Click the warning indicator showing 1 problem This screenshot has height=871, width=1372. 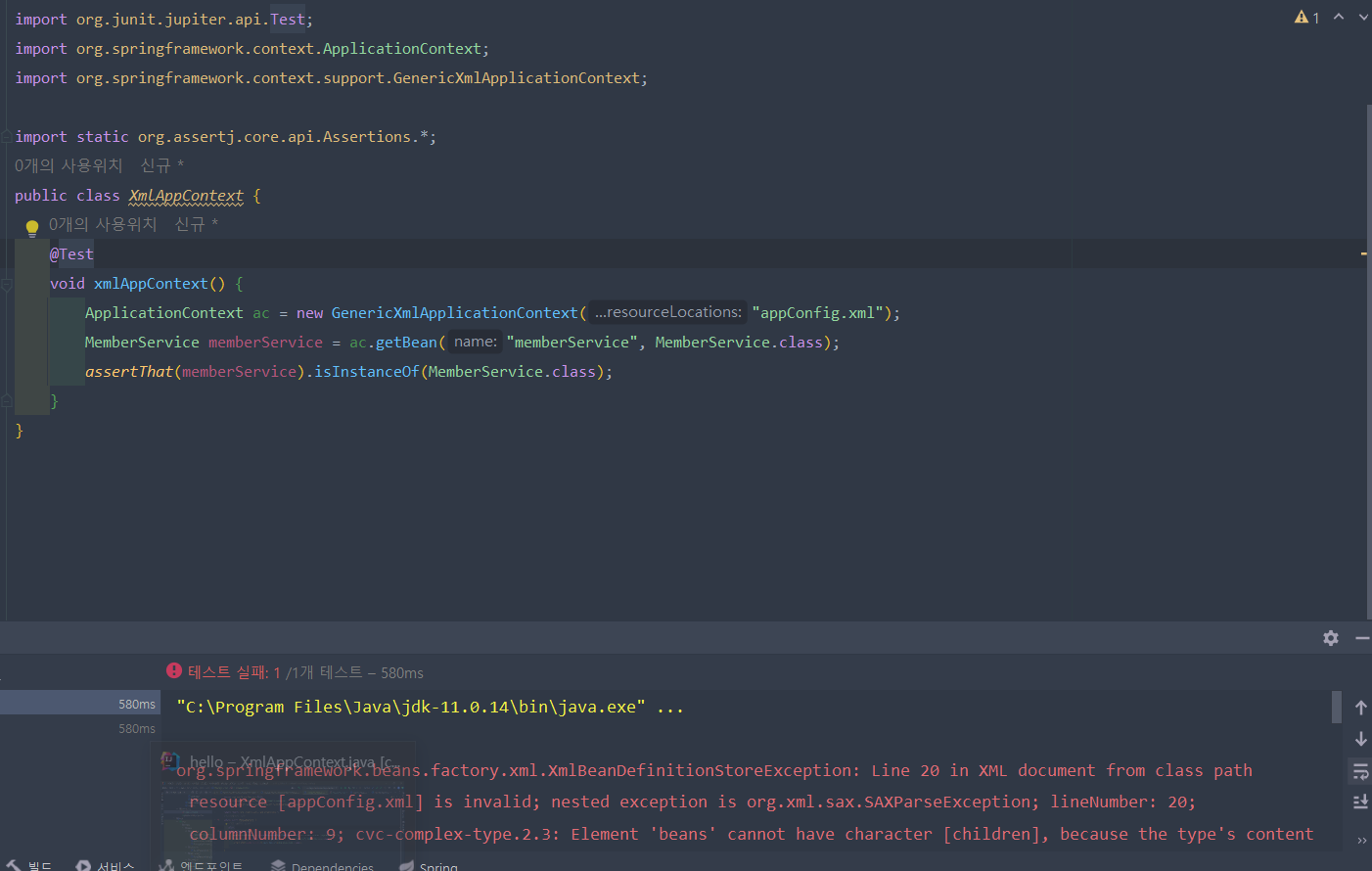1307,18
